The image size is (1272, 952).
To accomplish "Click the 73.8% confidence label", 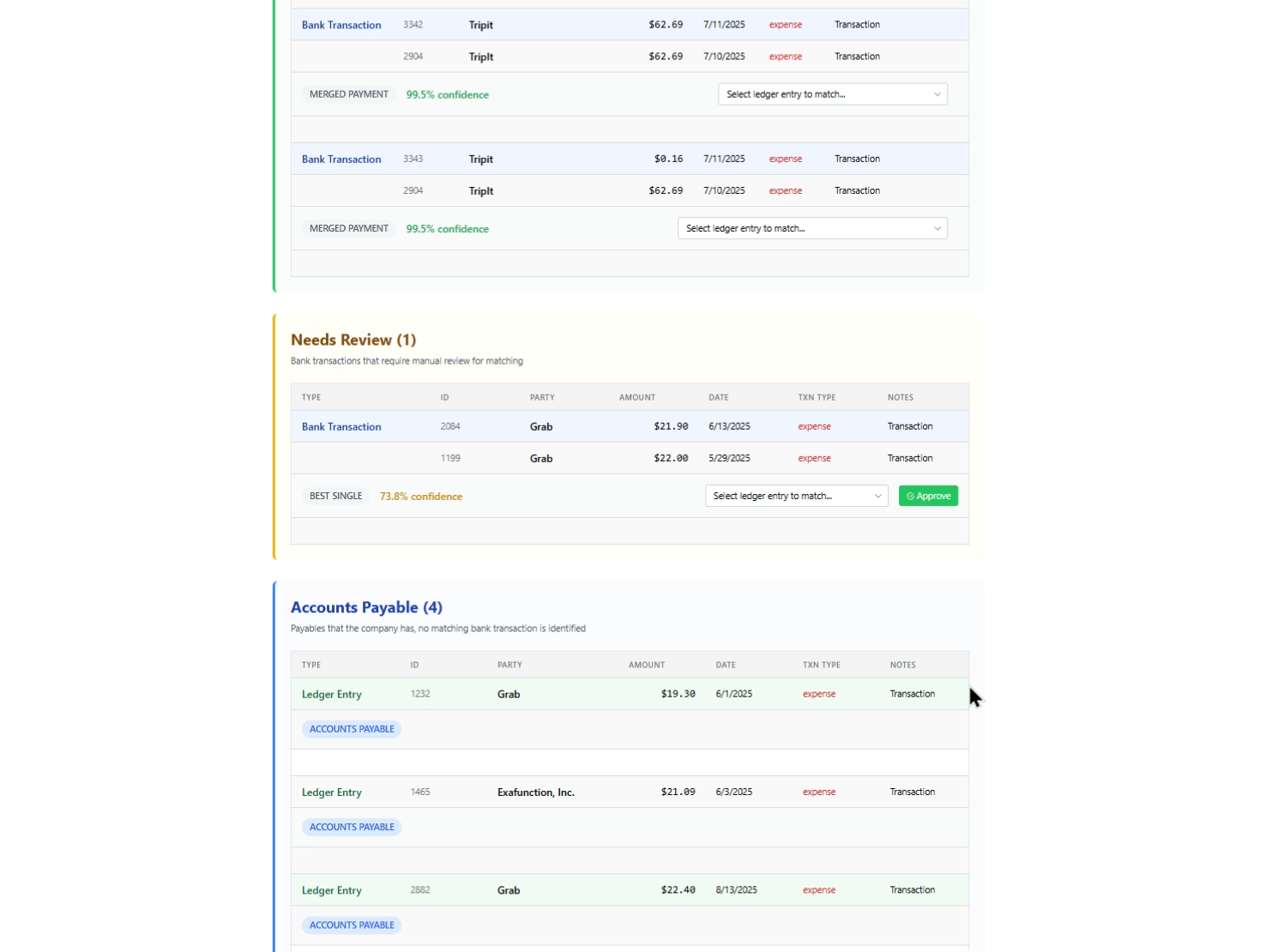I will click(420, 497).
